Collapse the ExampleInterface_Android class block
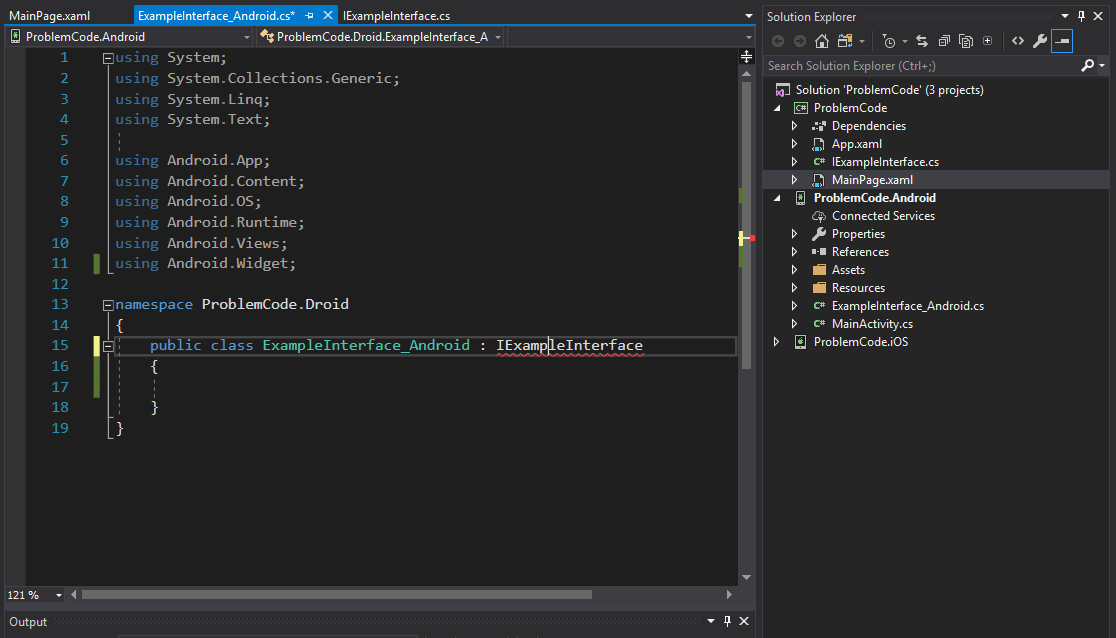Screen dimensions: 1116x638 108,347
